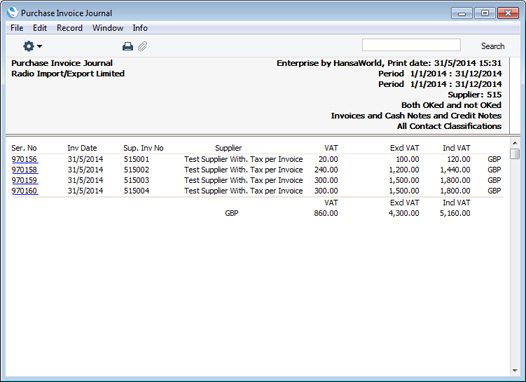Click Invoices and Cash Notes and Credit Notes
This screenshot has width=526, height=382.
click(416, 116)
